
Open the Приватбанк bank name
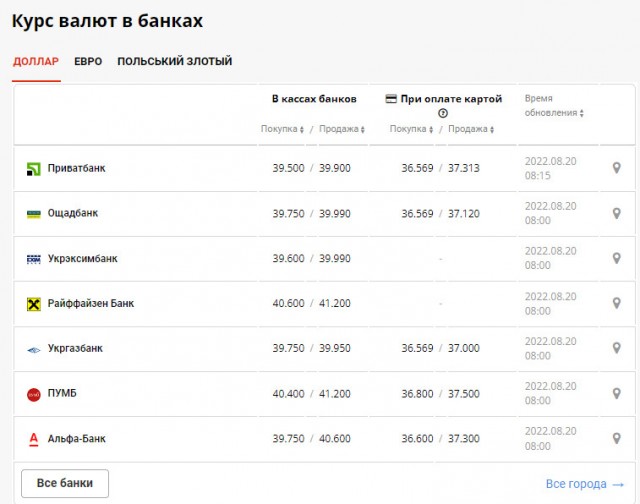point(76,168)
